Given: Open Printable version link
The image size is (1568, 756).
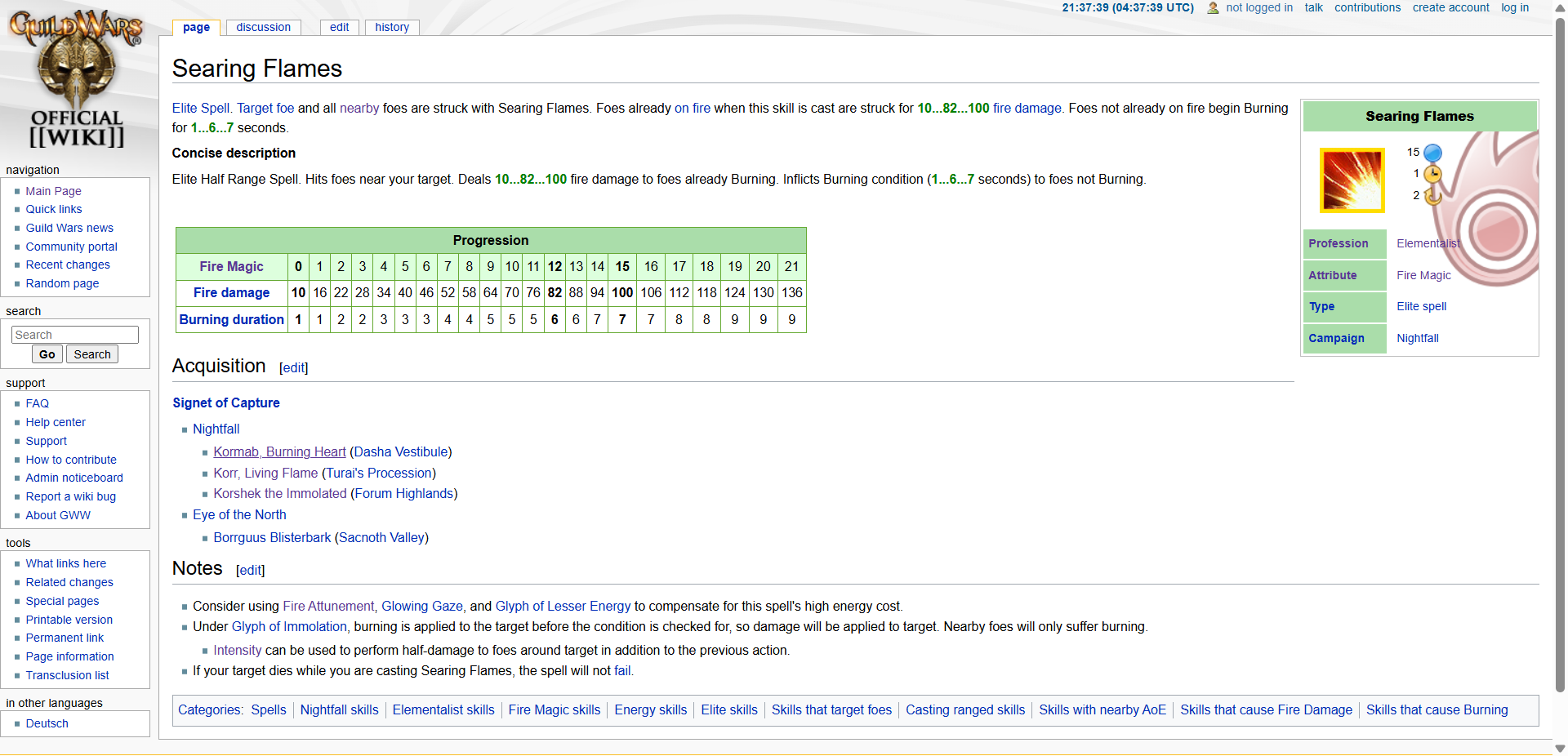Looking at the screenshot, I should 69,620.
